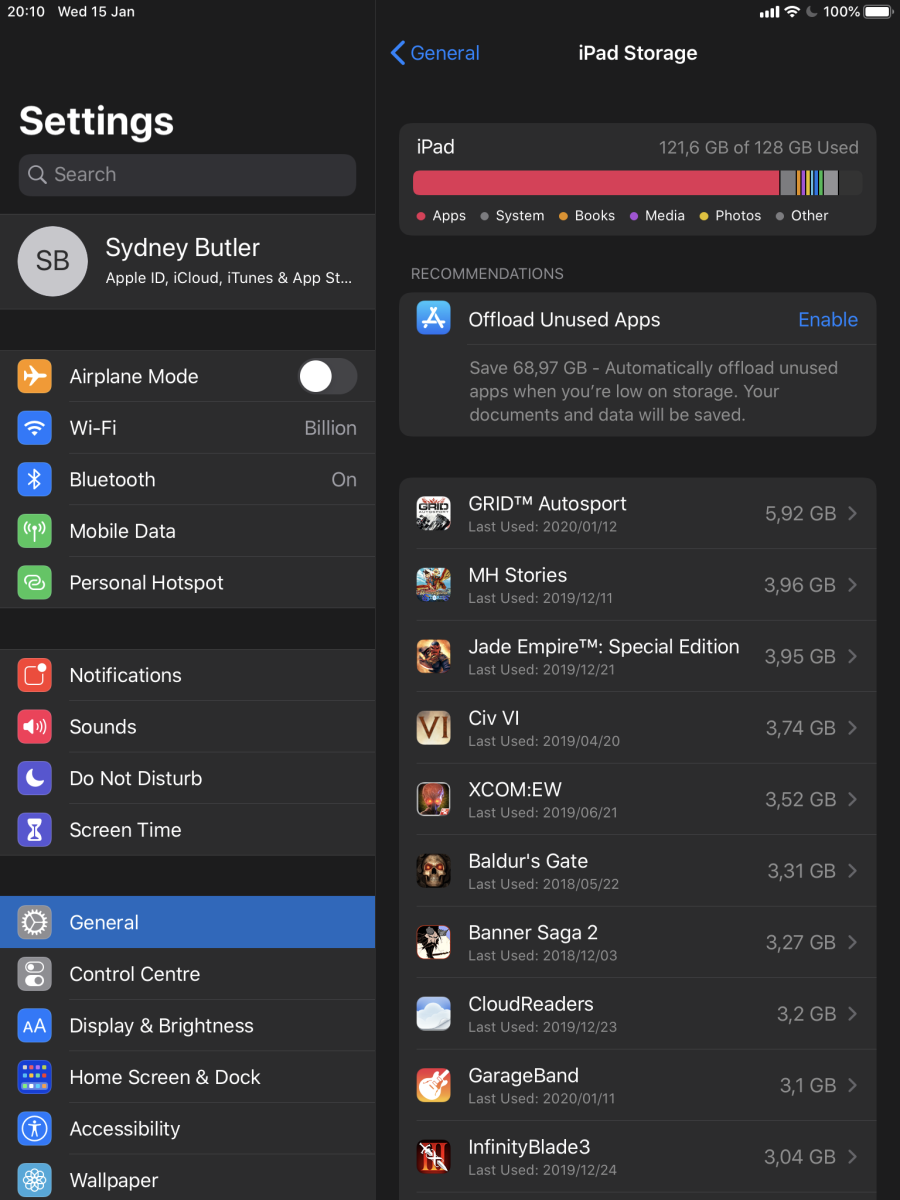Open the Bluetooth settings row

tap(187, 480)
